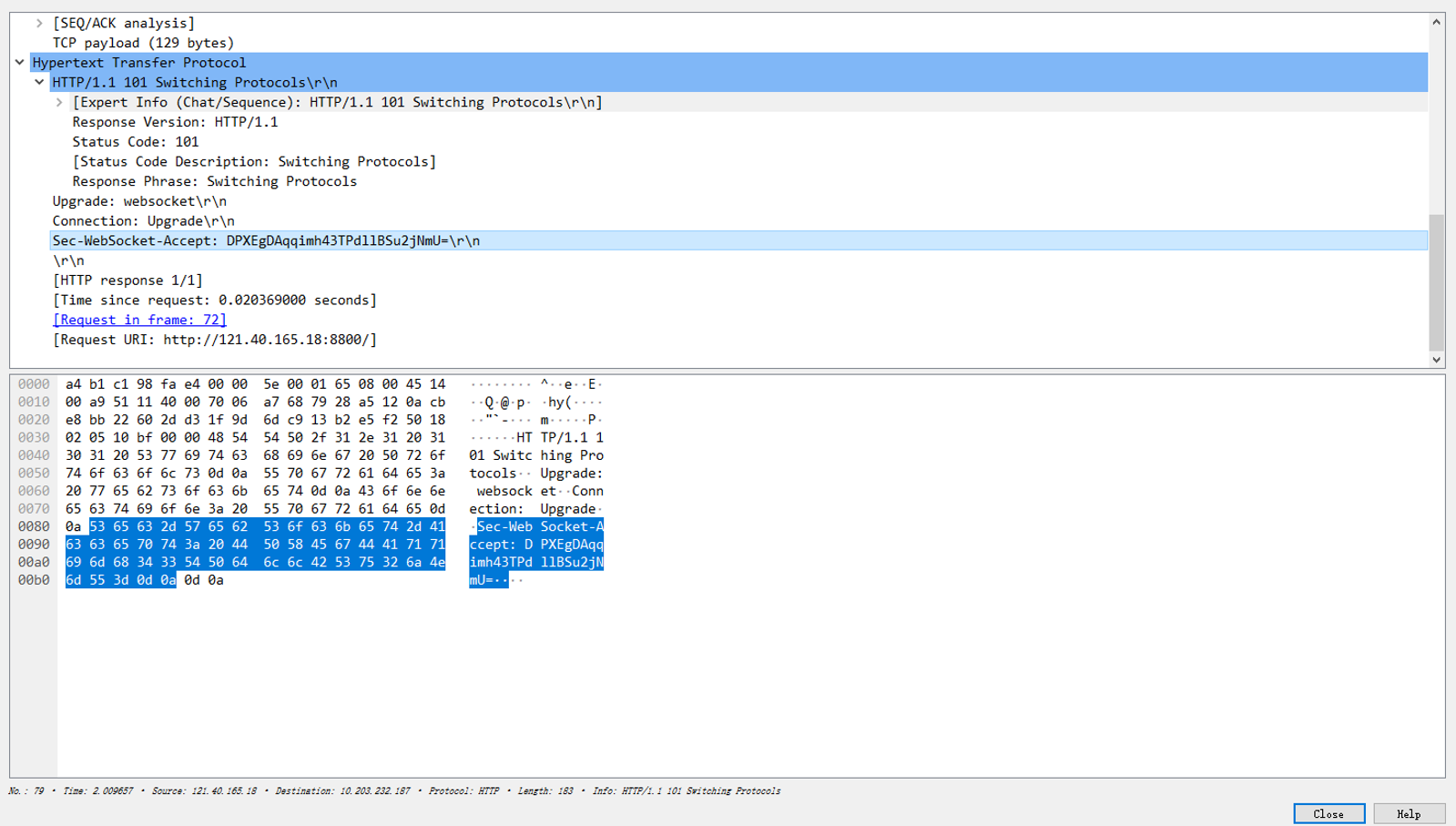Collapse the HTTP/1.1 101 Switching Protocols node
The image size is (1456, 826).
(x=39, y=83)
